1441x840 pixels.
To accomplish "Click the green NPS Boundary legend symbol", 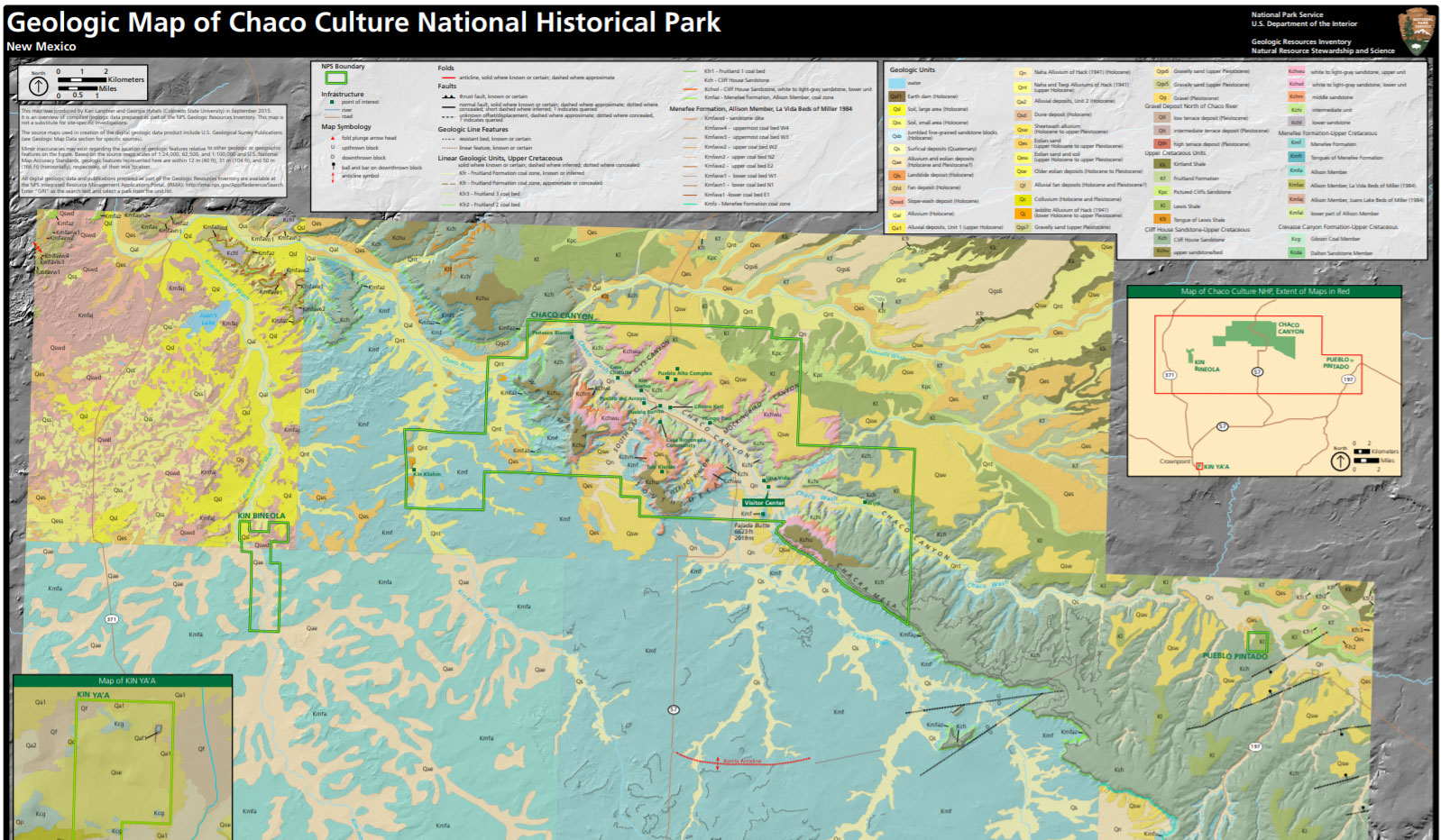I will pyautogui.click(x=335, y=78).
